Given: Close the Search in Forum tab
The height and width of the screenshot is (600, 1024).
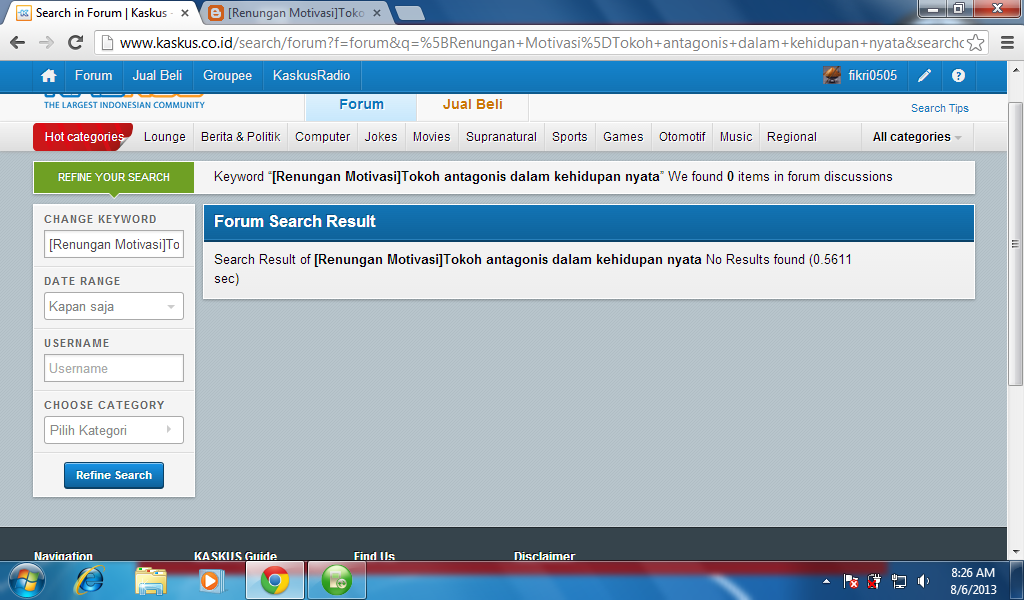Looking at the screenshot, I should click(185, 13).
